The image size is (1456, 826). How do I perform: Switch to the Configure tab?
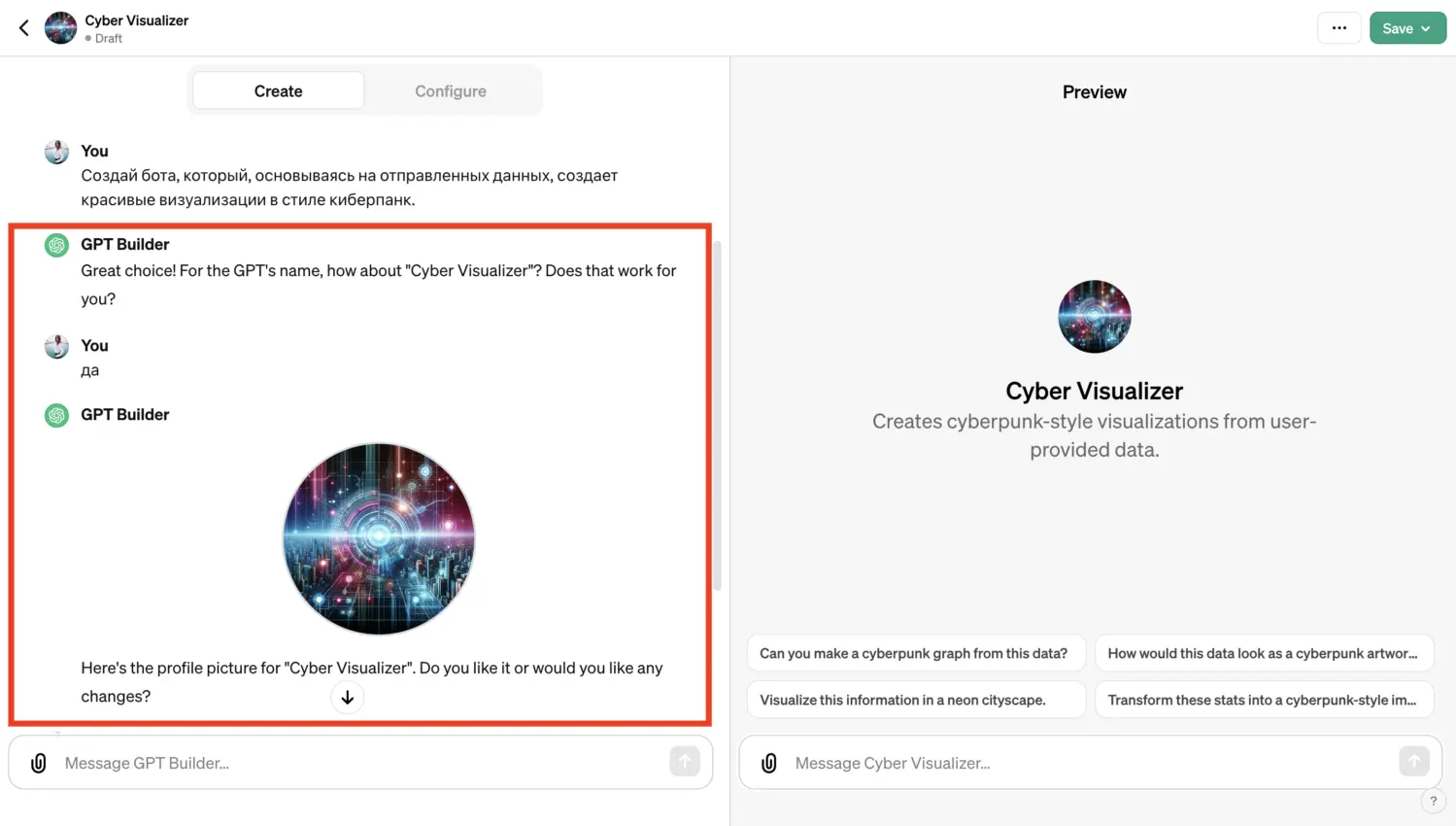pos(451,90)
